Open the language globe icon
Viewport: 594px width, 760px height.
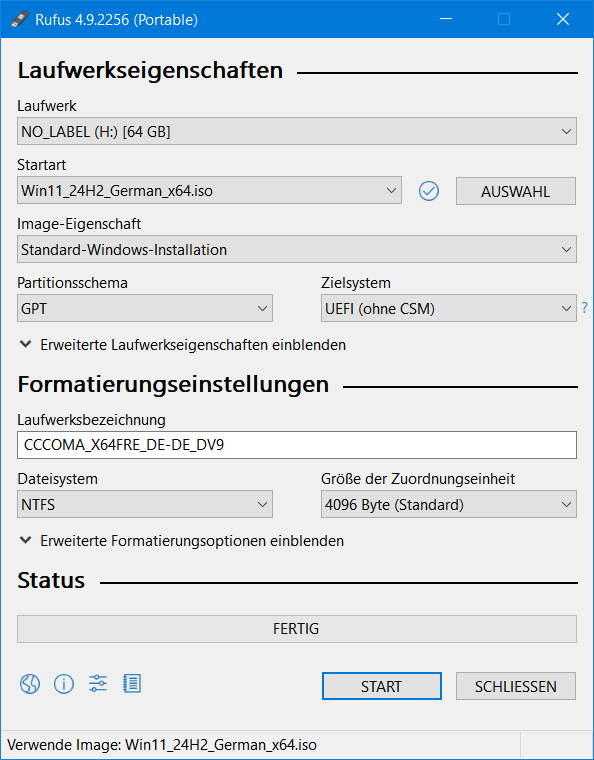[30, 684]
